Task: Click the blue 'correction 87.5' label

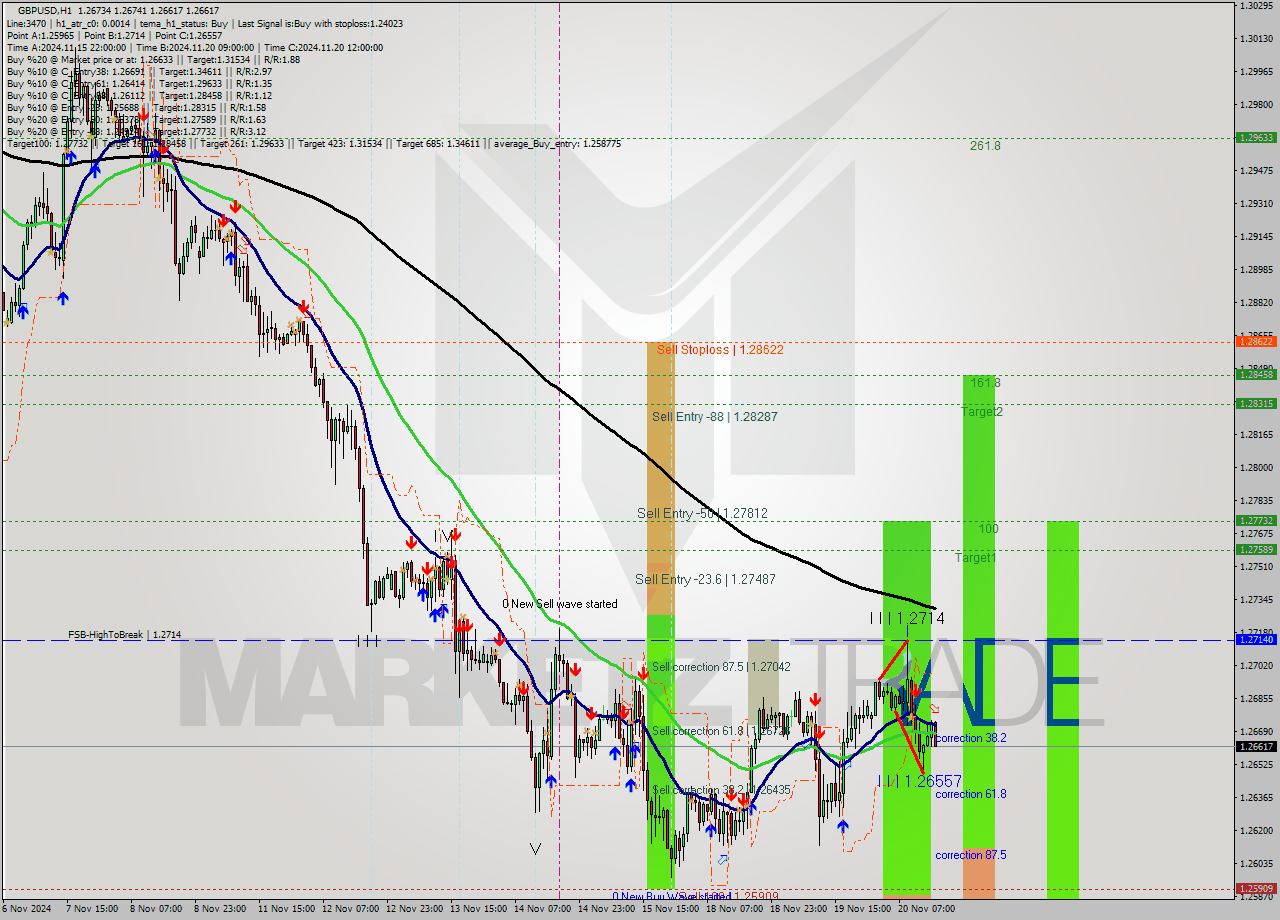Action: point(971,855)
